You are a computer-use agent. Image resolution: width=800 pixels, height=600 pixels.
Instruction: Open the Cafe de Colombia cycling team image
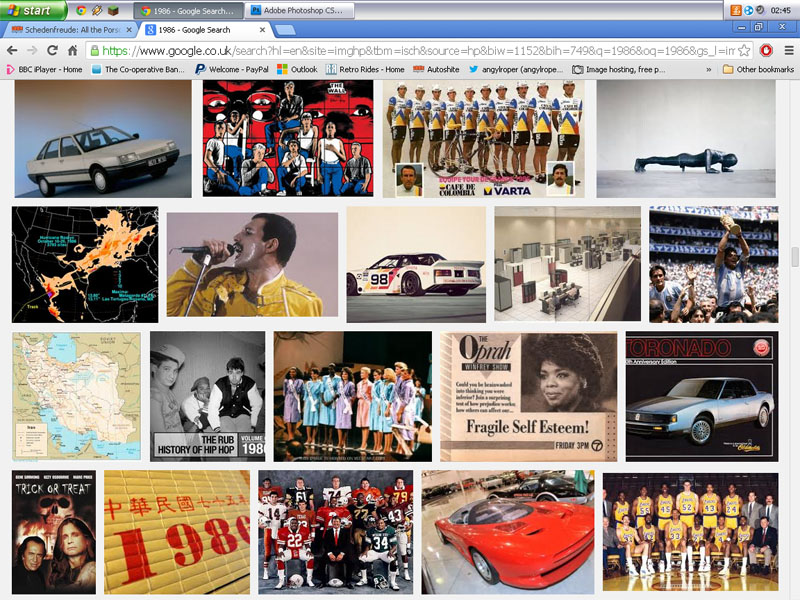484,139
